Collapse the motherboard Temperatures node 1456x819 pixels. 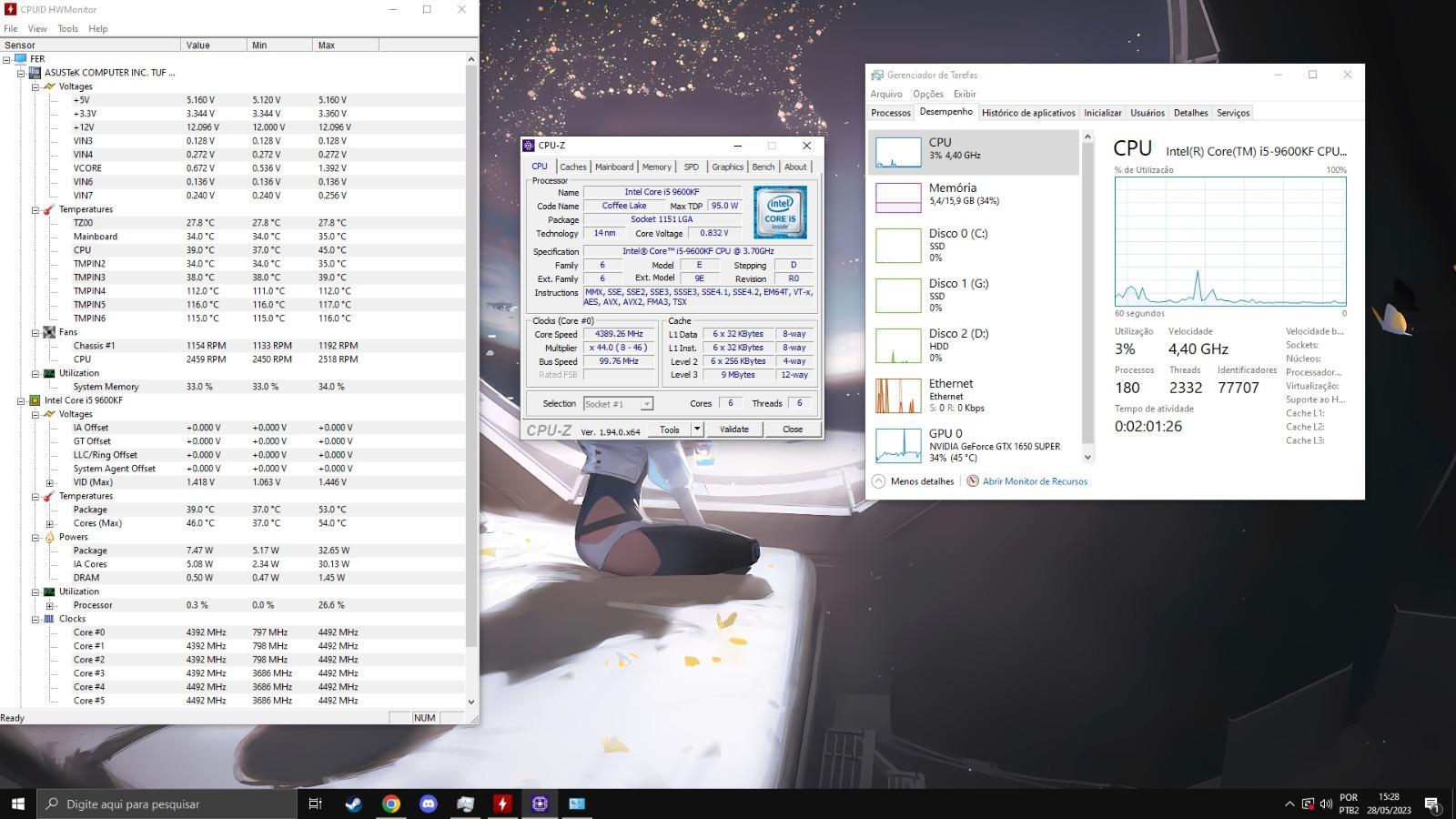[x=35, y=209]
